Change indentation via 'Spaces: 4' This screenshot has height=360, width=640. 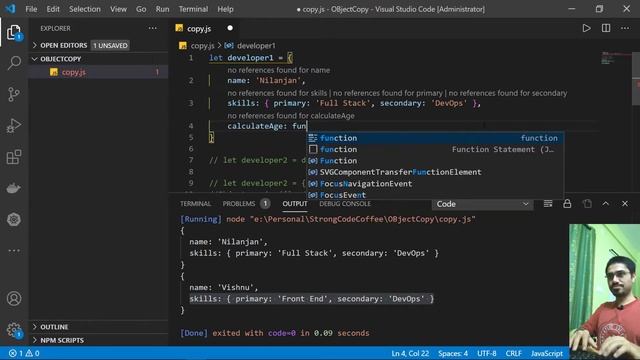click(453, 353)
